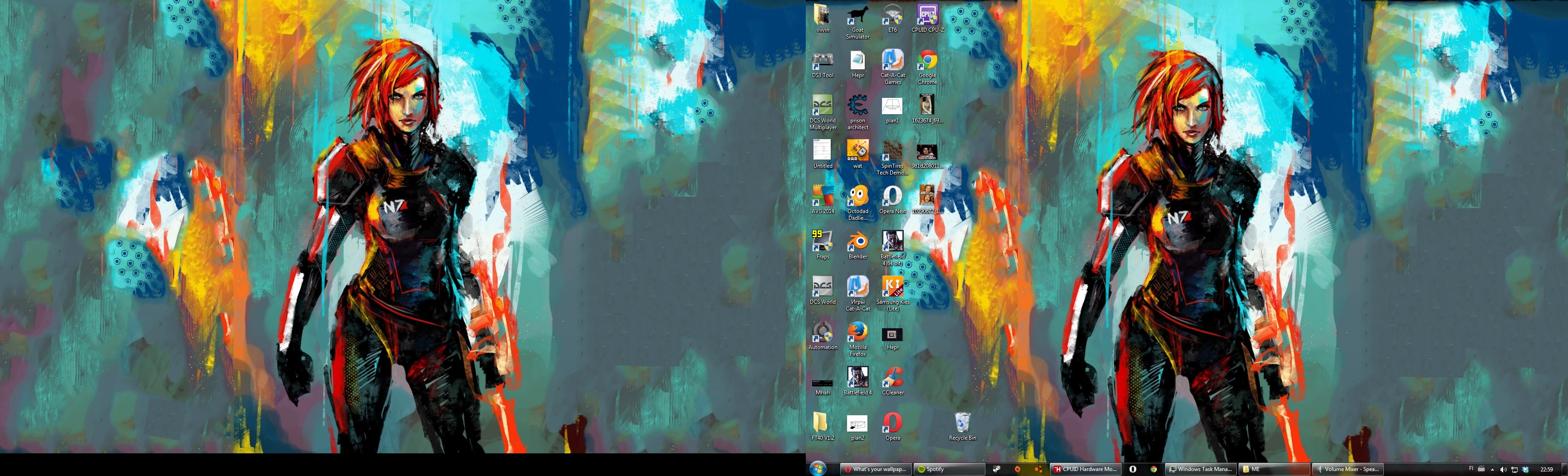
Task: Launch the Battlefield 4 32-bit shortcut
Action: pos(857,381)
